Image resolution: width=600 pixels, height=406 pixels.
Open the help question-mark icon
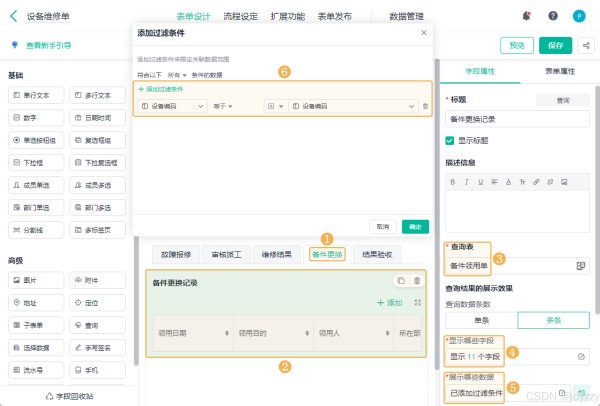click(x=553, y=16)
